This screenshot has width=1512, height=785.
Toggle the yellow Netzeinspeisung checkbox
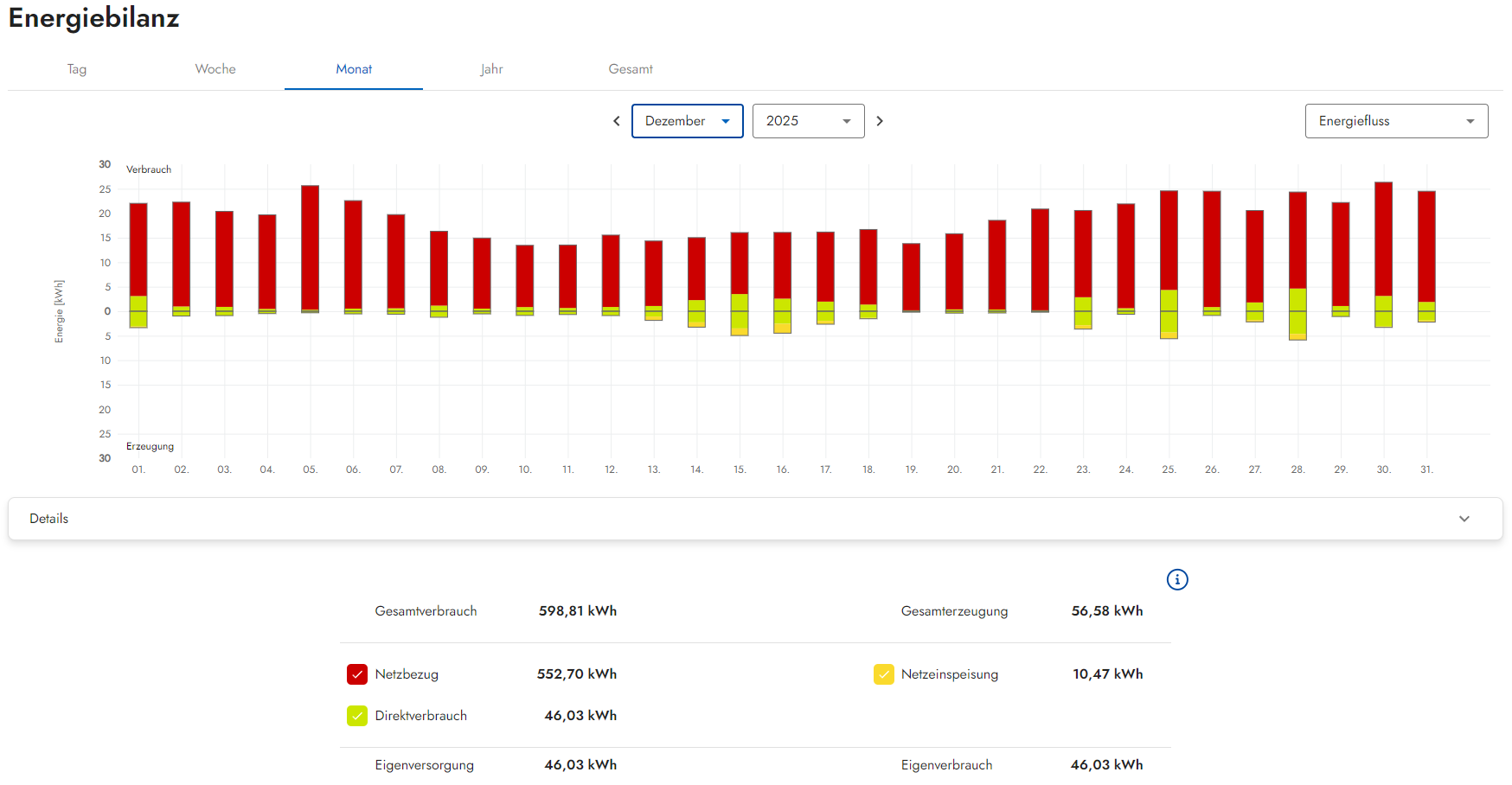coord(883,674)
